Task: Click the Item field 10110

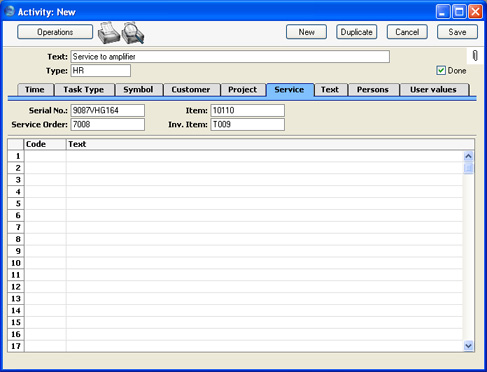Action: (247, 110)
